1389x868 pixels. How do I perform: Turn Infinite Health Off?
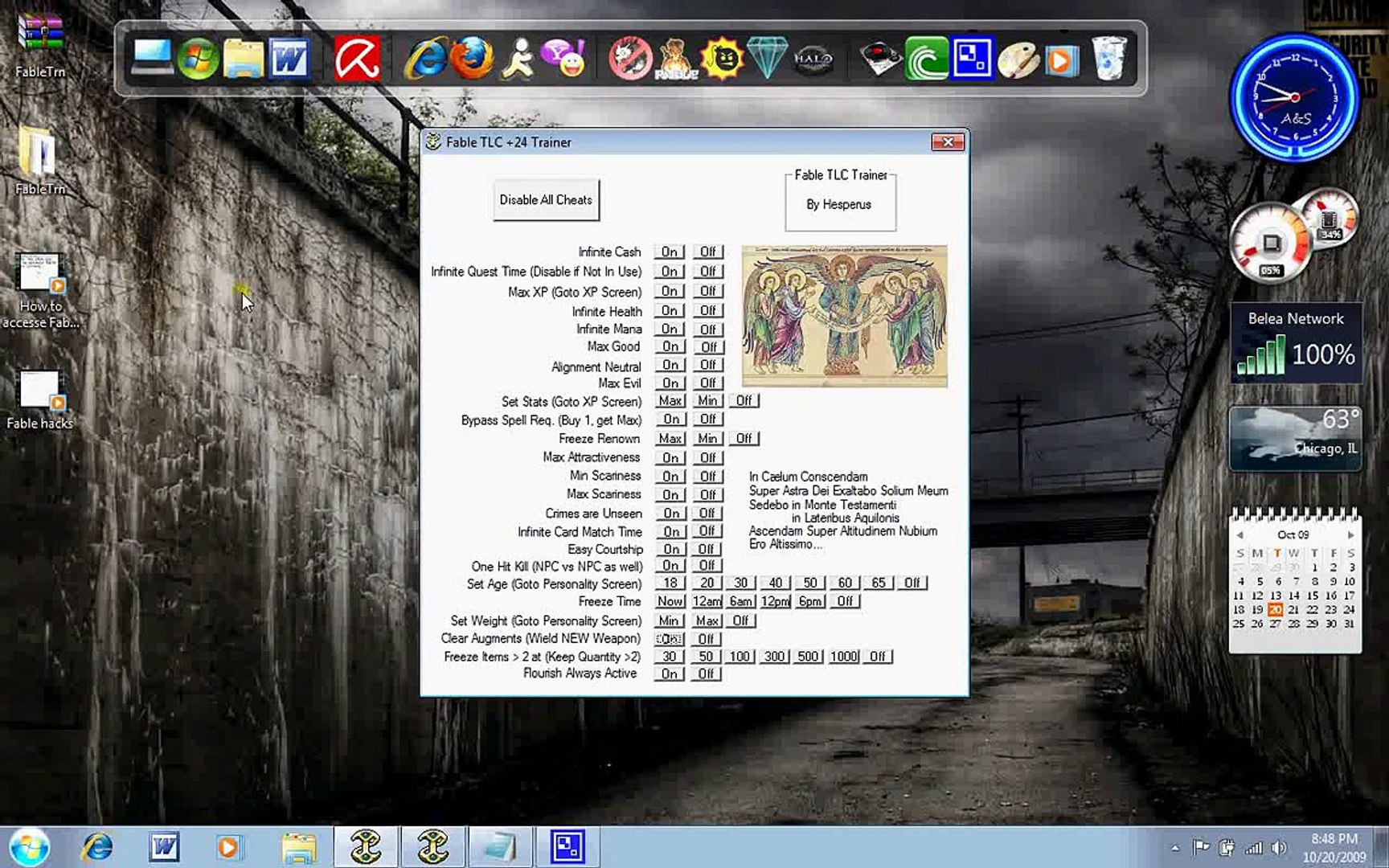[707, 311]
